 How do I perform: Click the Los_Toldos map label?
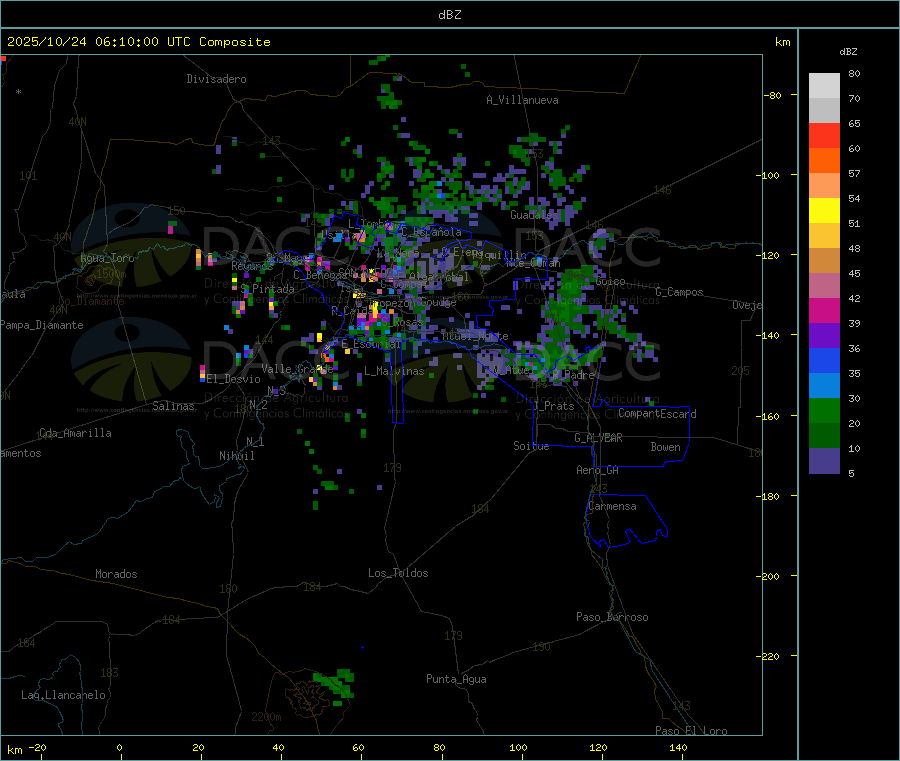tap(398, 573)
